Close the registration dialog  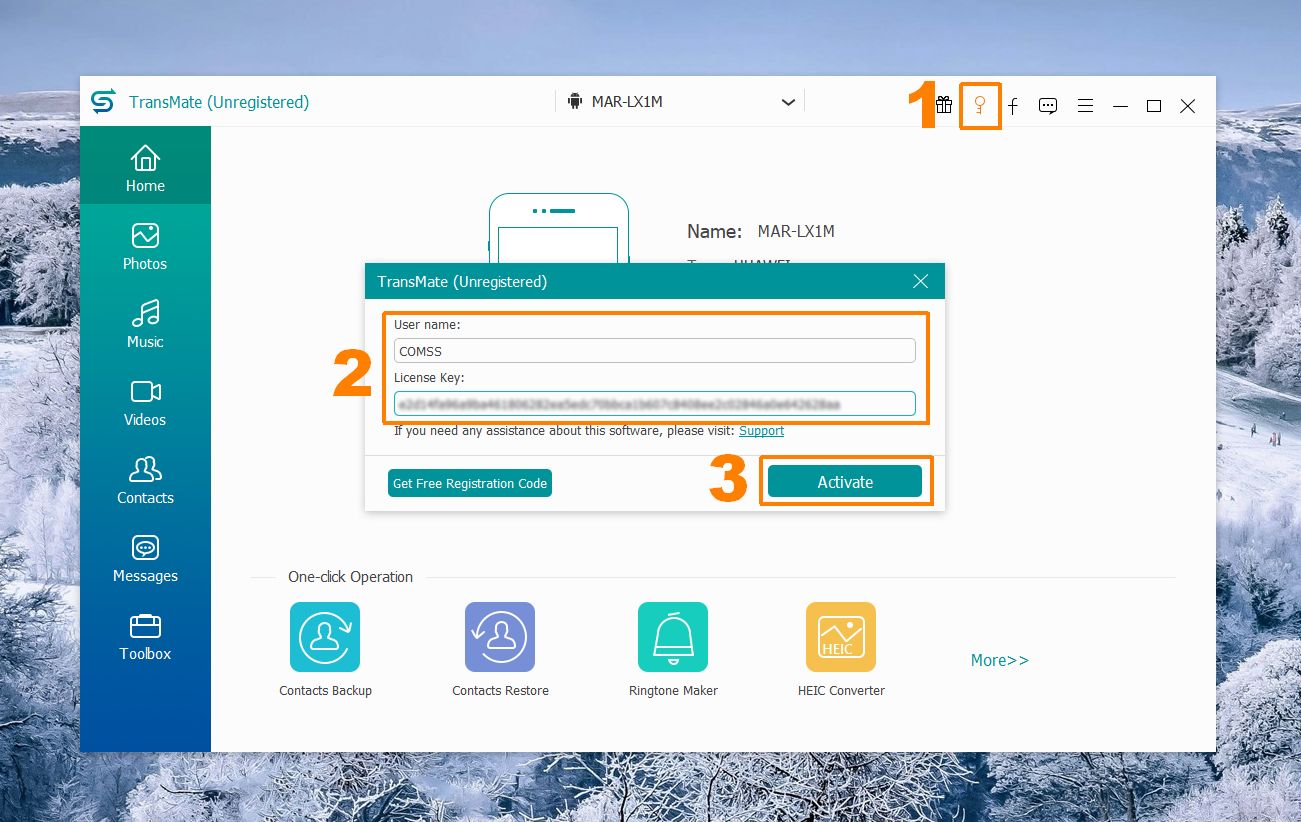pos(921,282)
